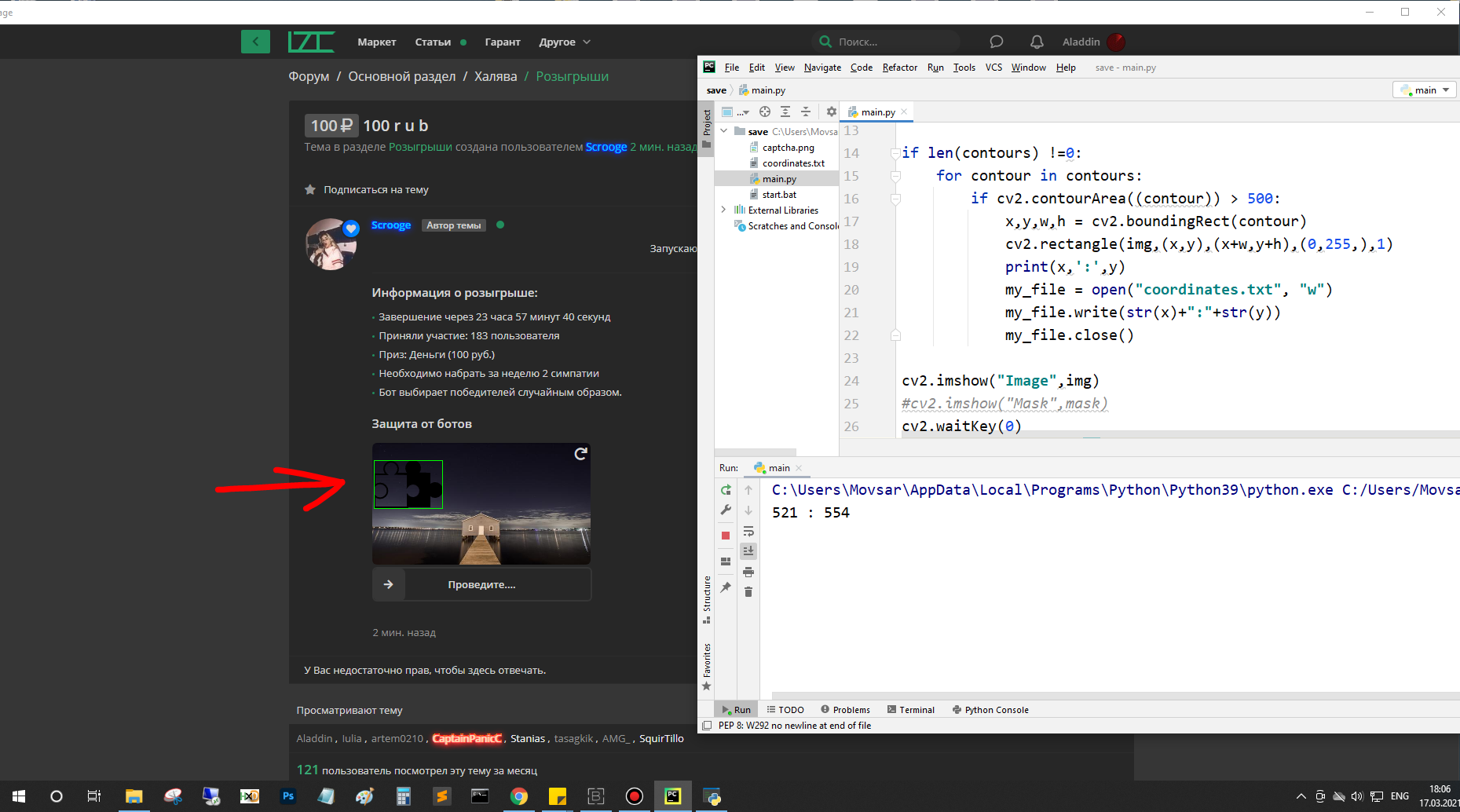The height and width of the screenshot is (812, 1460).
Task: Click the green back arrow button on forum
Action: pyautogui.click(x=255, y=42)
